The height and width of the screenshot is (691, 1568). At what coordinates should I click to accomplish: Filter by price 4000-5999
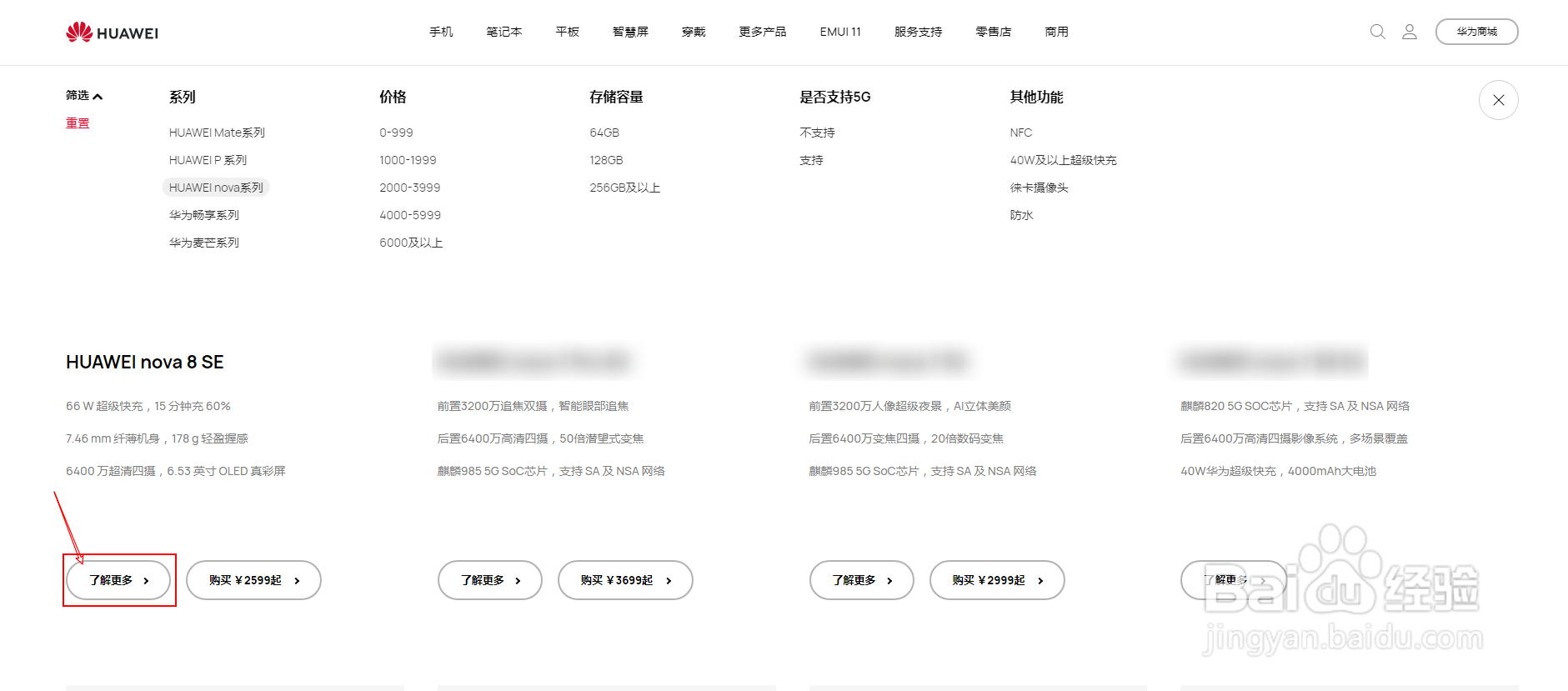(x=410, y=215)
